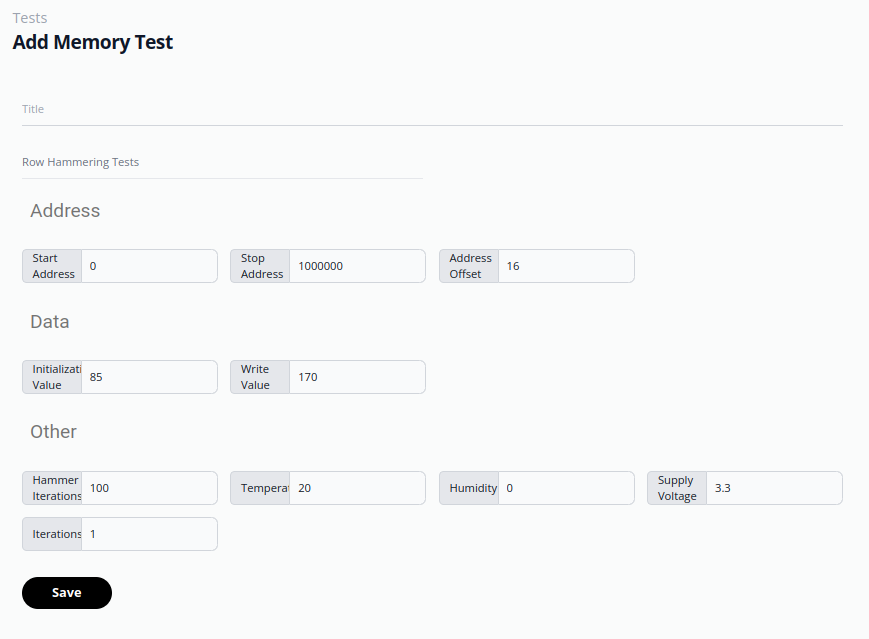Click the Add Memory Test page heading
869x639 pixels.
(93, 42)
